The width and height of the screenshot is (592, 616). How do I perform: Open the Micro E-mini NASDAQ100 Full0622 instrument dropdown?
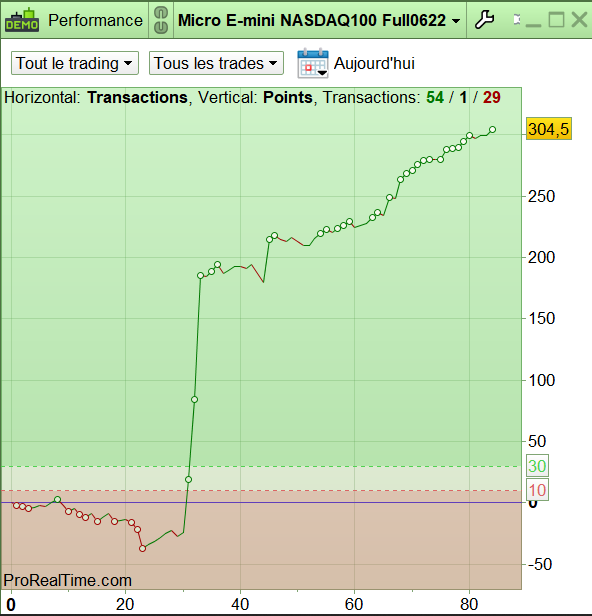point(319,20)
